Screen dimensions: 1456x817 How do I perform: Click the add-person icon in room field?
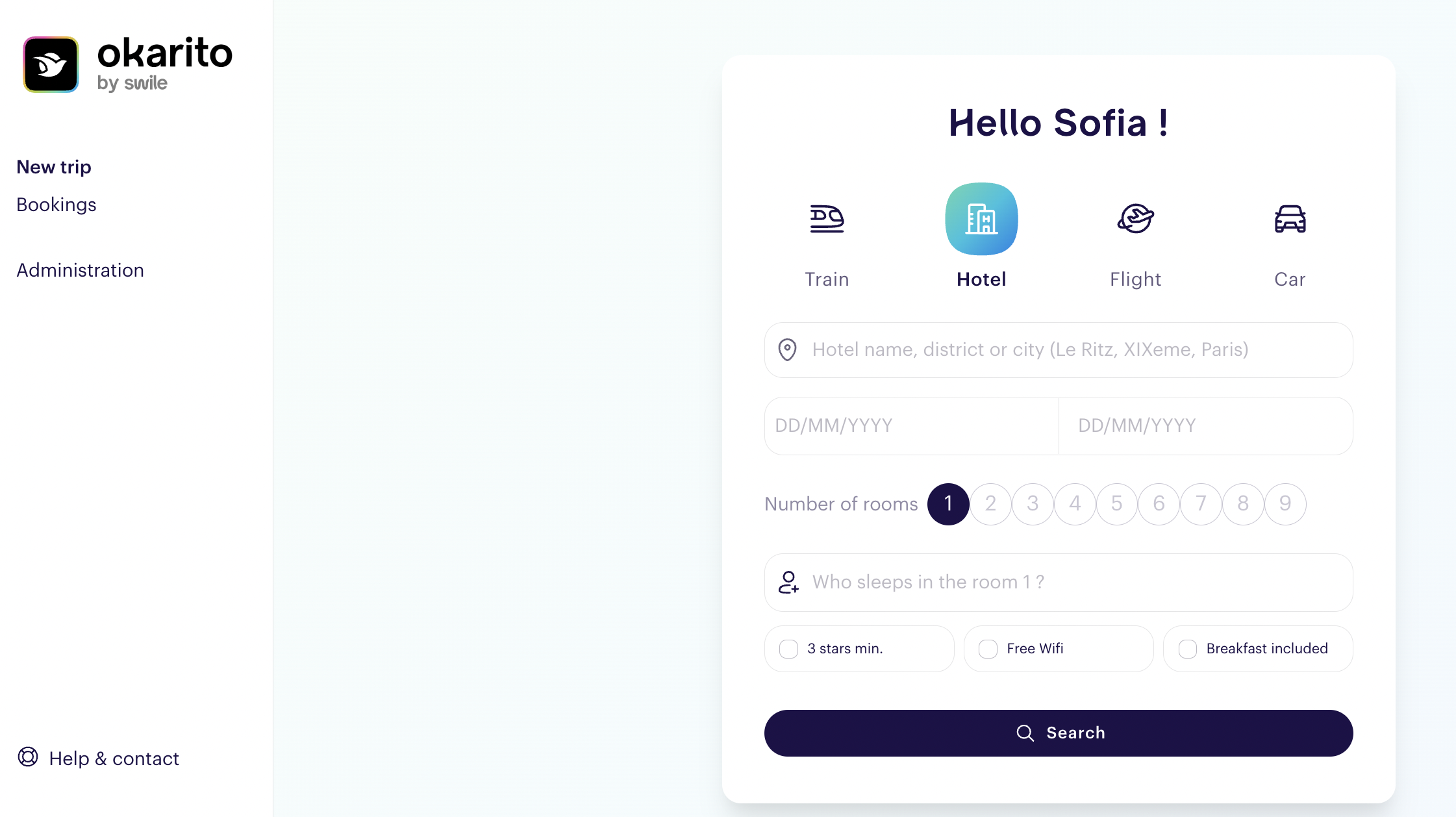coord(788,583)
